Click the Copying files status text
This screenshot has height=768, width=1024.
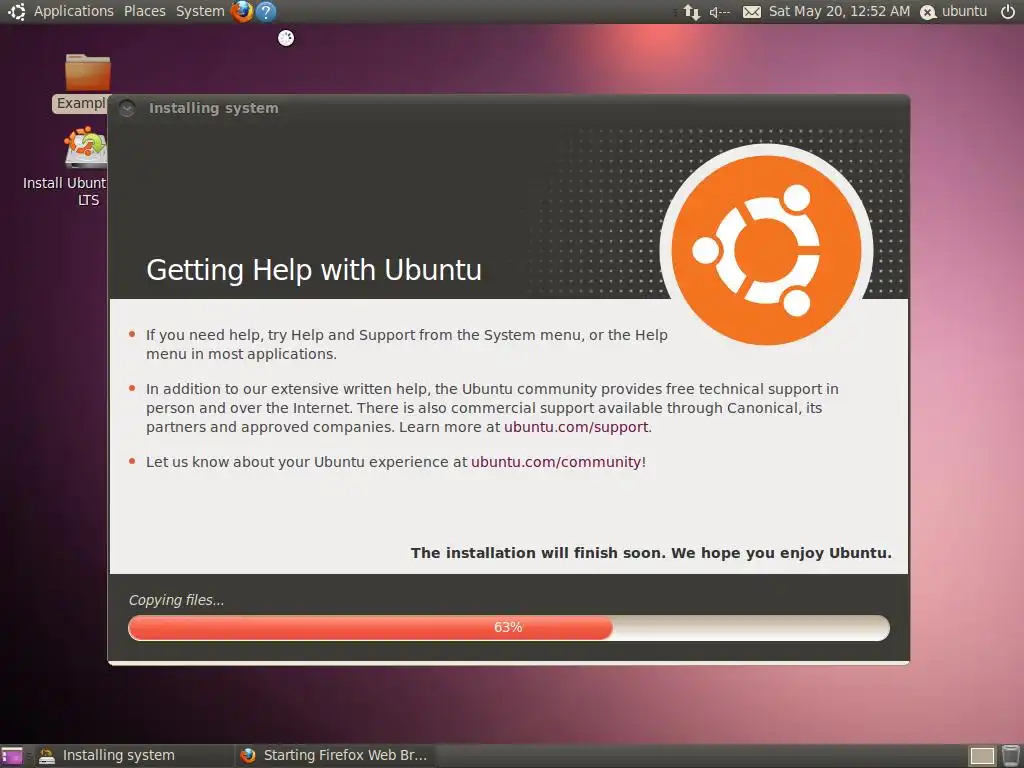pos(176,600)
